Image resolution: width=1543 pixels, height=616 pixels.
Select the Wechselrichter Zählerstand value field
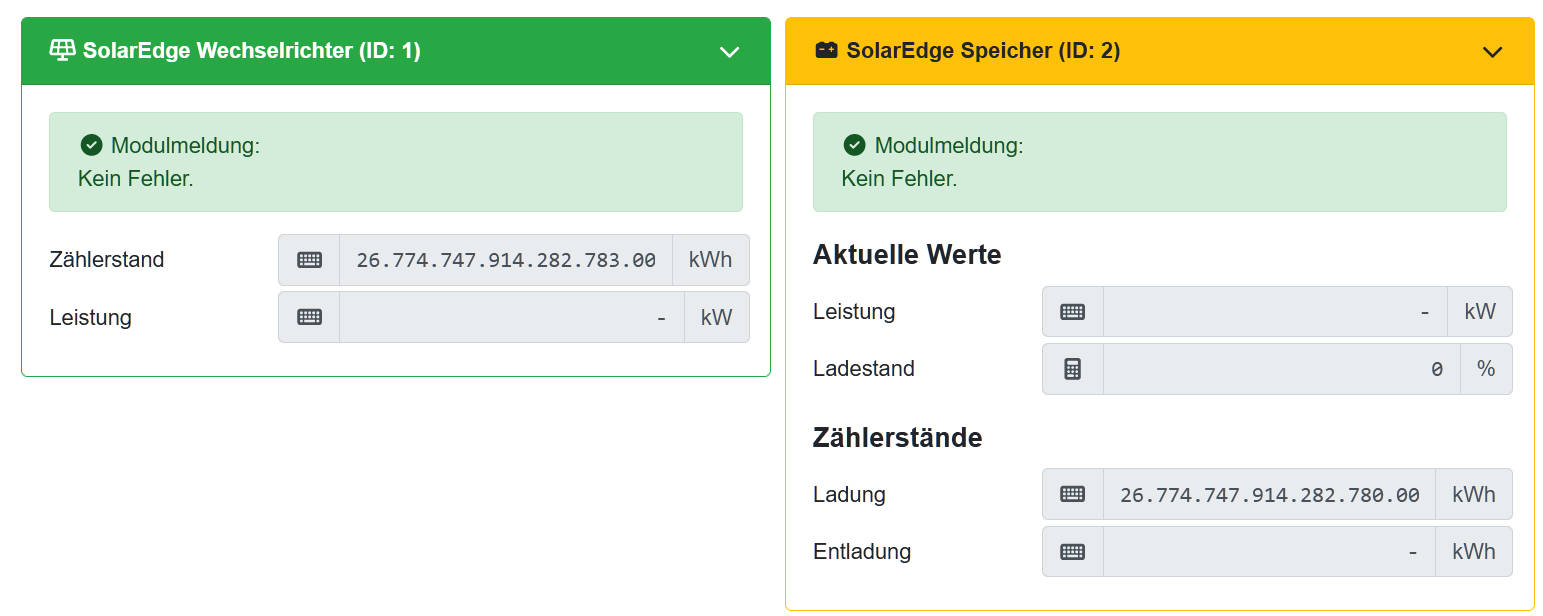point(505,260)
